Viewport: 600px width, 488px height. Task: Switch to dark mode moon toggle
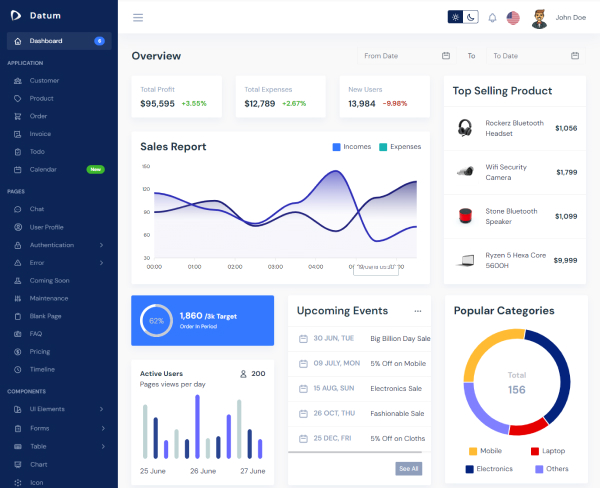coord(471,17)
